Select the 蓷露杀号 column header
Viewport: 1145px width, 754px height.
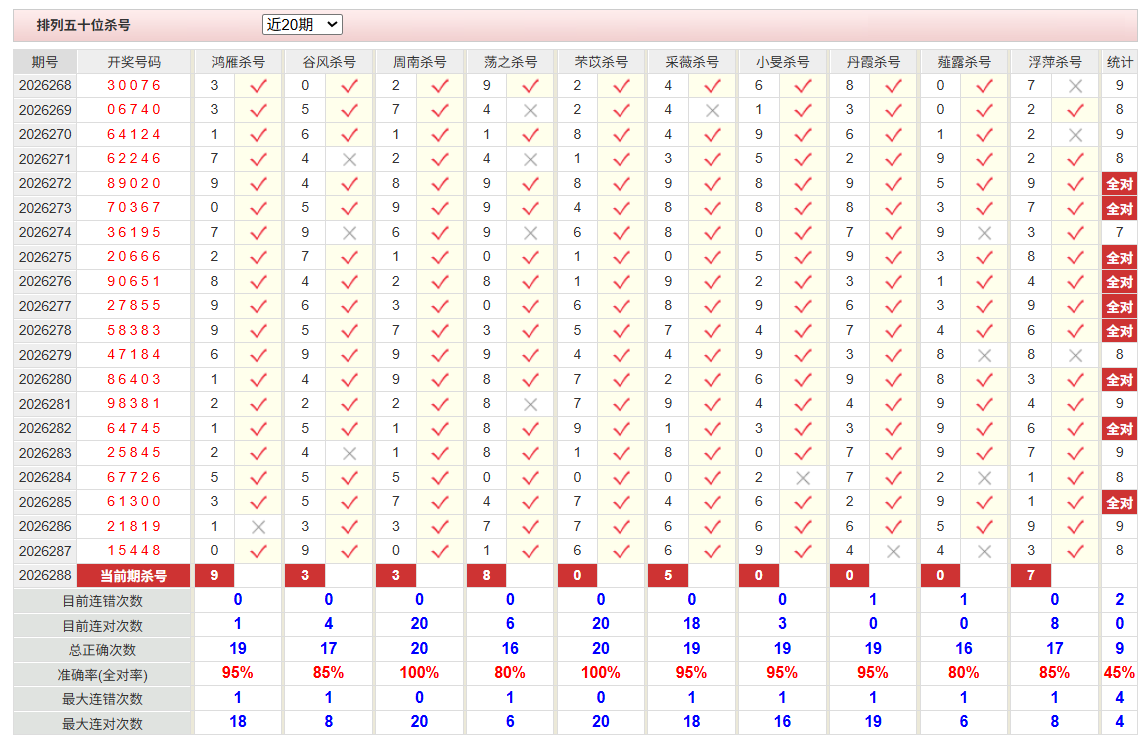tap(964, 62)
